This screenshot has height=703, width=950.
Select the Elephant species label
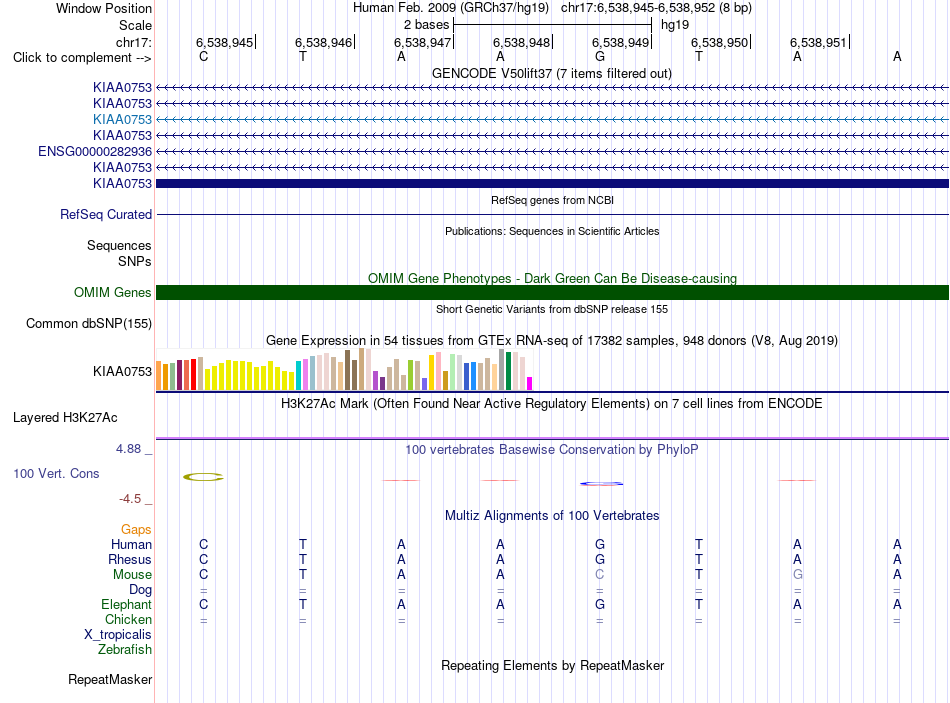click(x=126, y=604)
